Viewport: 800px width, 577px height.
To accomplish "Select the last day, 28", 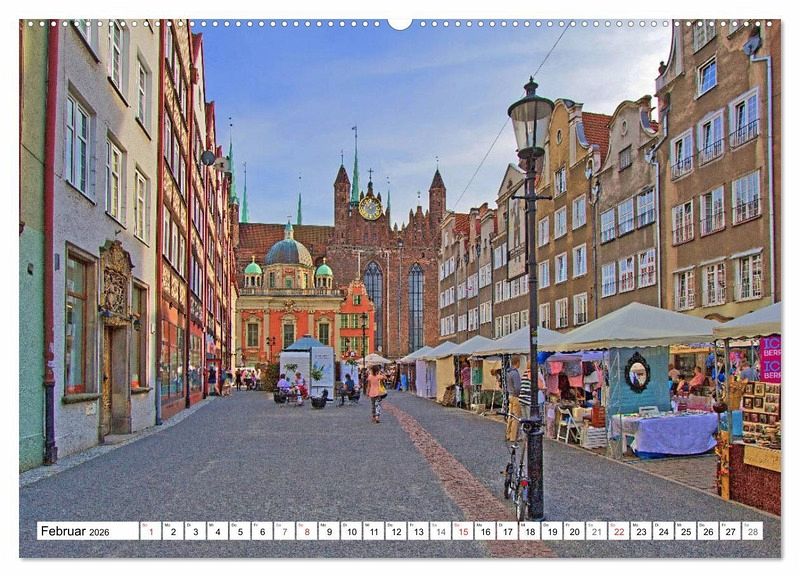I will click(751, 531).
